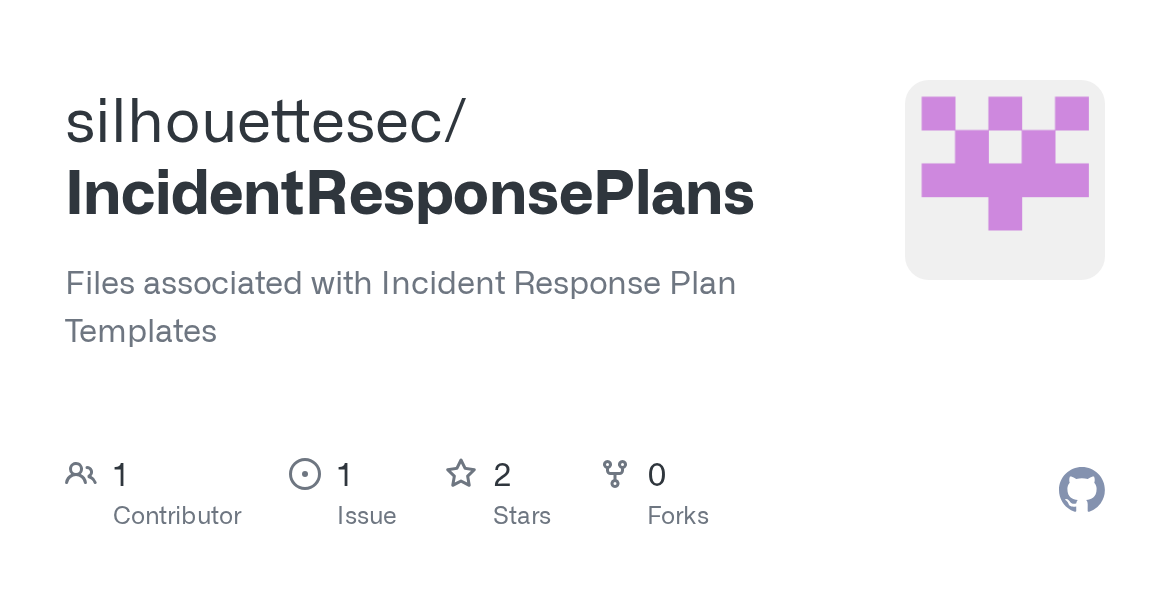Click the "Files associated with Incident Response Plan" line
Viewport: 1170px width, 600px height.
tap(400, 283)
